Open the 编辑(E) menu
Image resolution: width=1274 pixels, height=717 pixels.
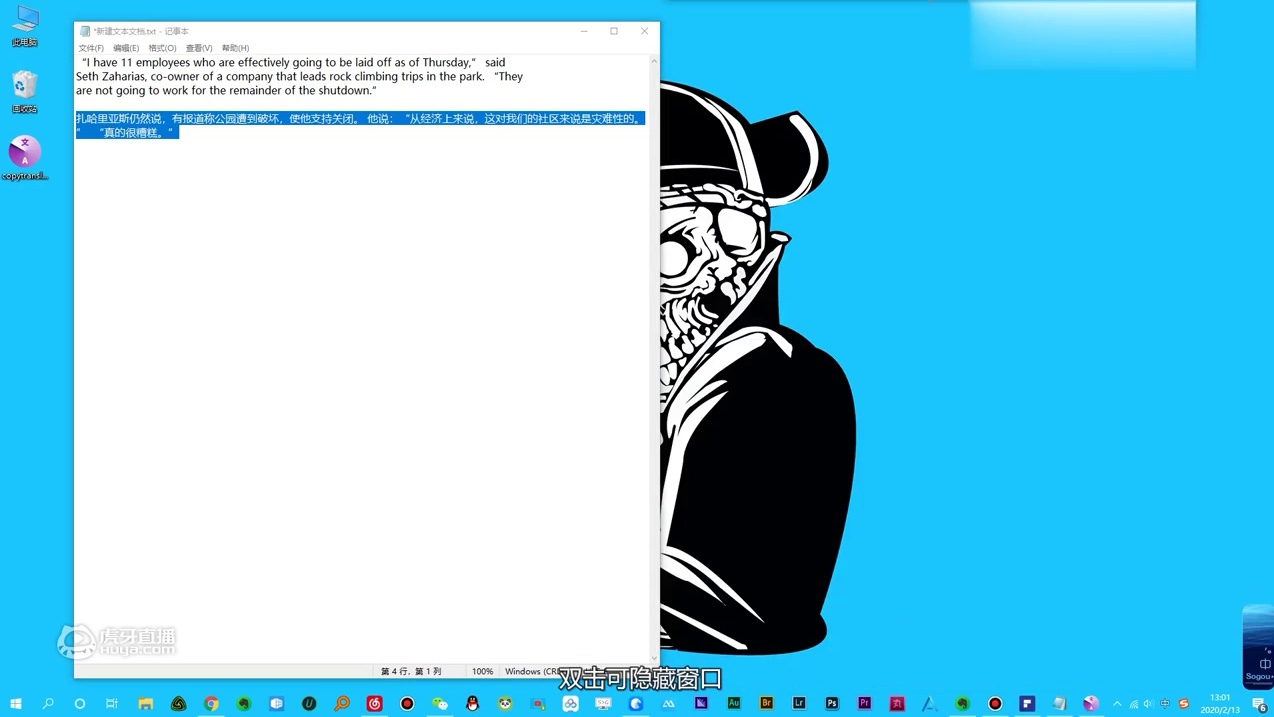[126, 48]
